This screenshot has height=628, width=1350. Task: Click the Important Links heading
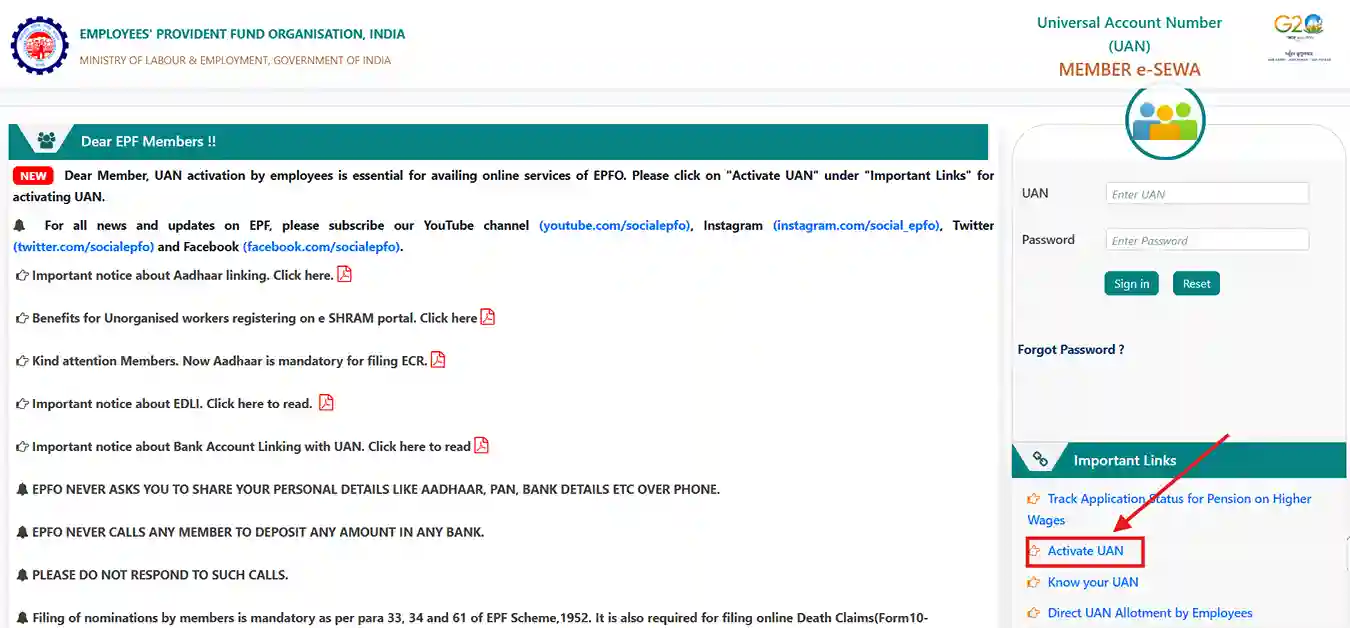pos(1125,461)
